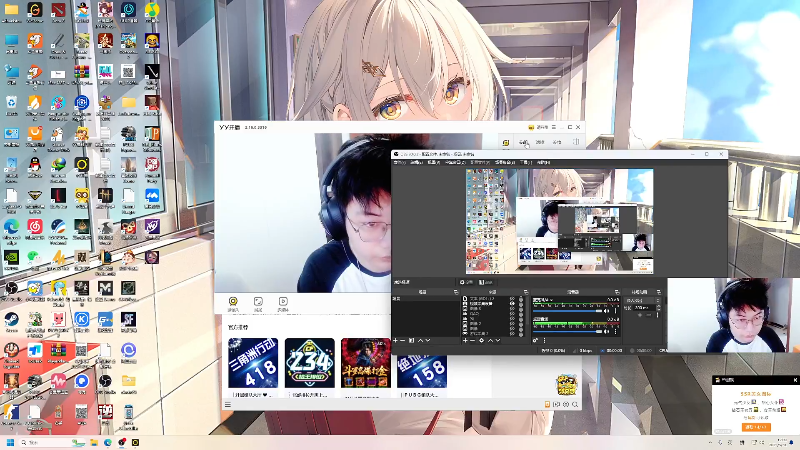Add a new source in OBS Sources panel

pyautogui.click(x=465, y=340)
